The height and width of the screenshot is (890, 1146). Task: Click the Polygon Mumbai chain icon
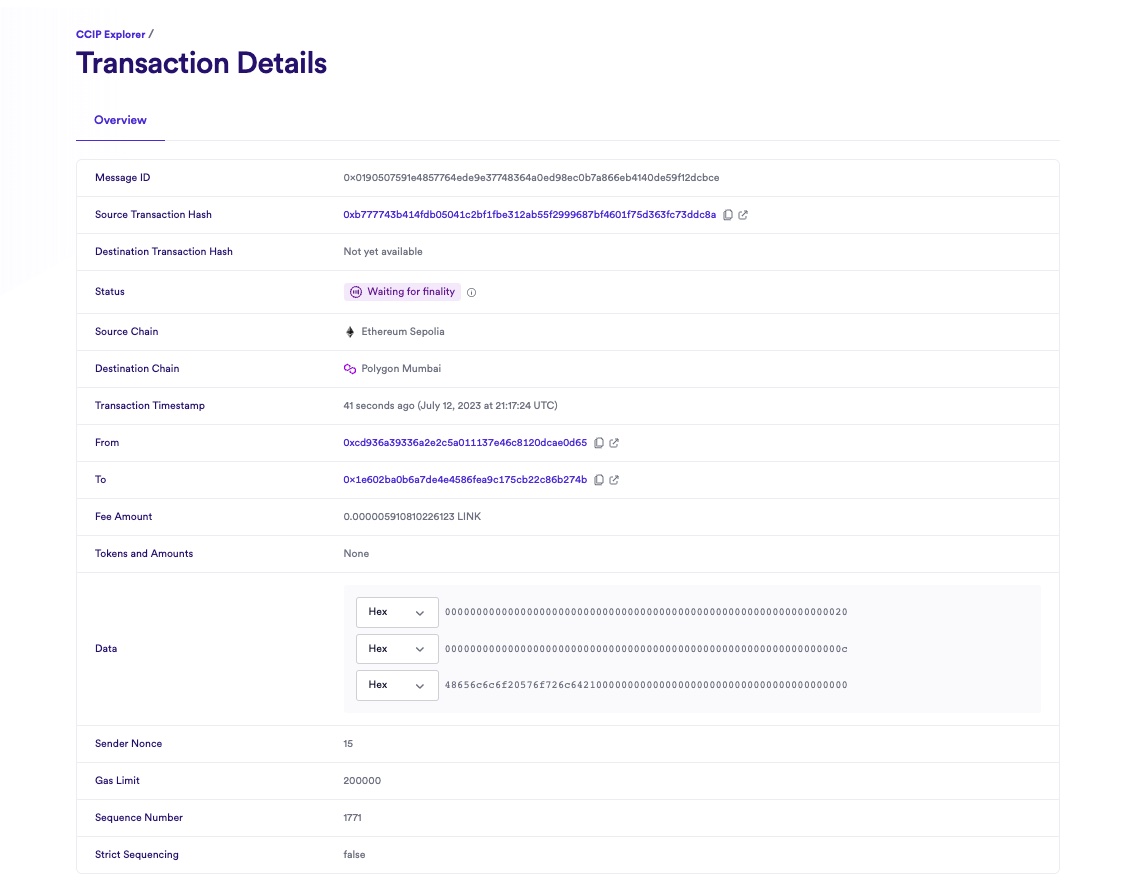(350, 369)
